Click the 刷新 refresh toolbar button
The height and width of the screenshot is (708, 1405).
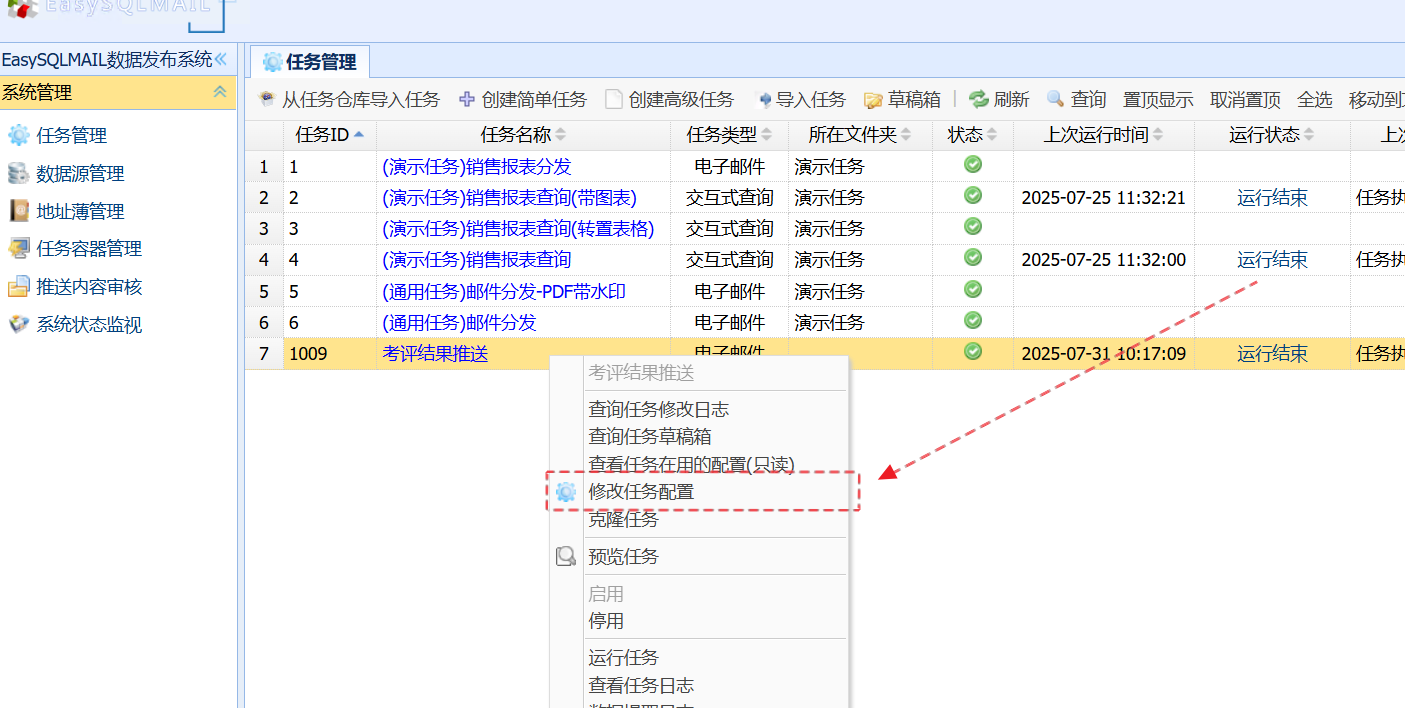(x=999, y=100)
